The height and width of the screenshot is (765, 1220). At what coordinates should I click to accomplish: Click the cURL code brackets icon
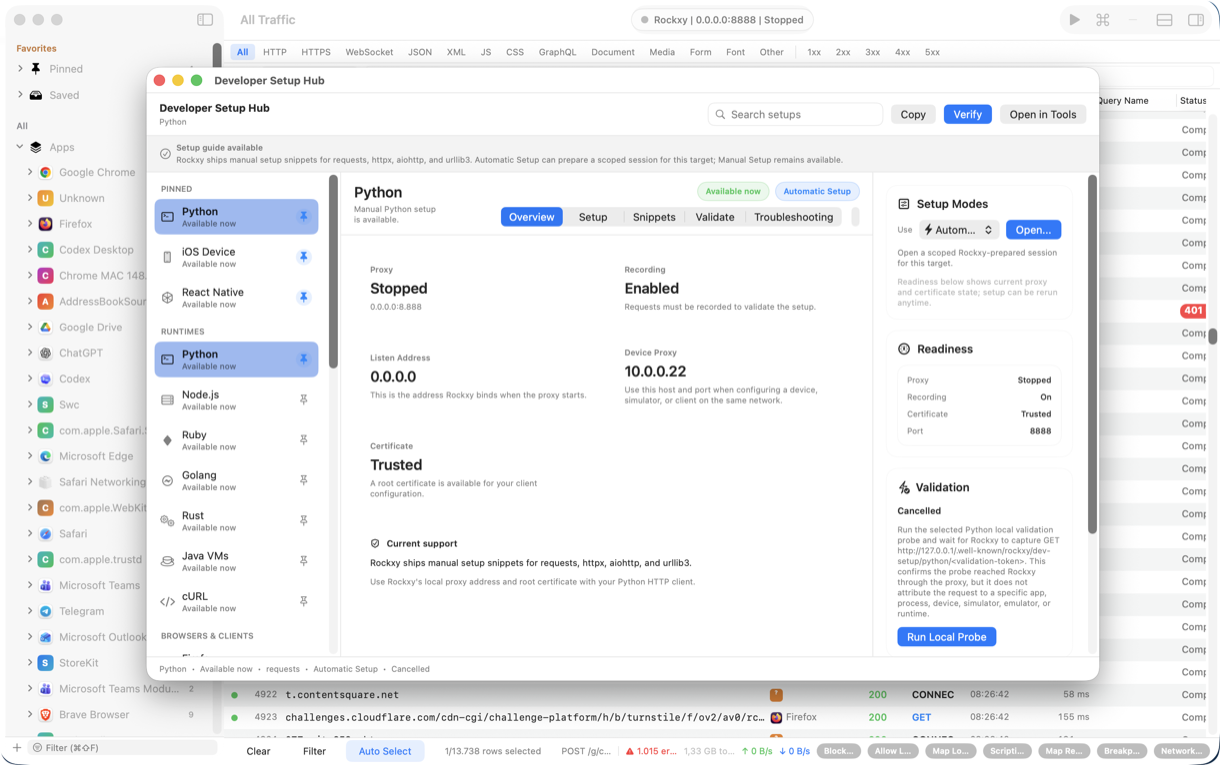pyautogui.click(x=167, y=602)
